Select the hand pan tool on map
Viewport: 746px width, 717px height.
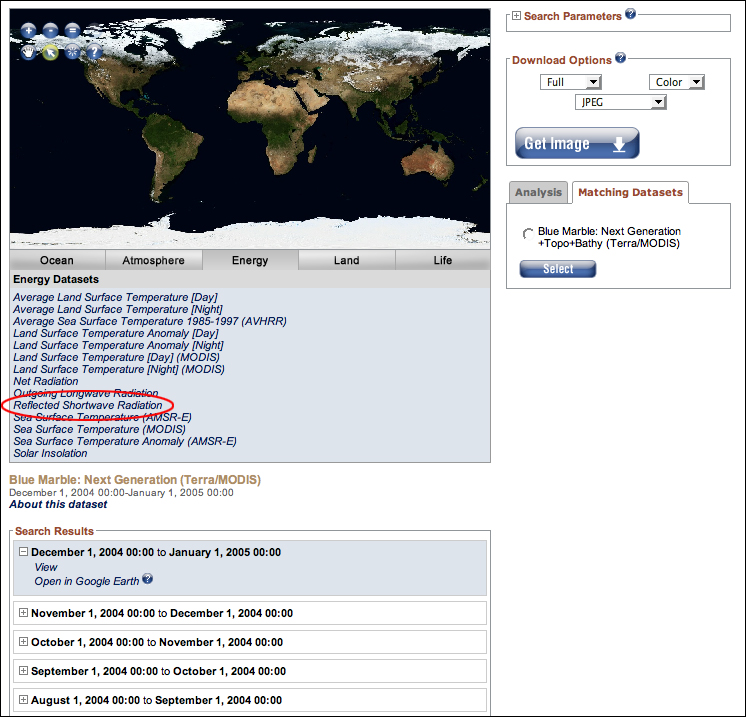[28, 52]
